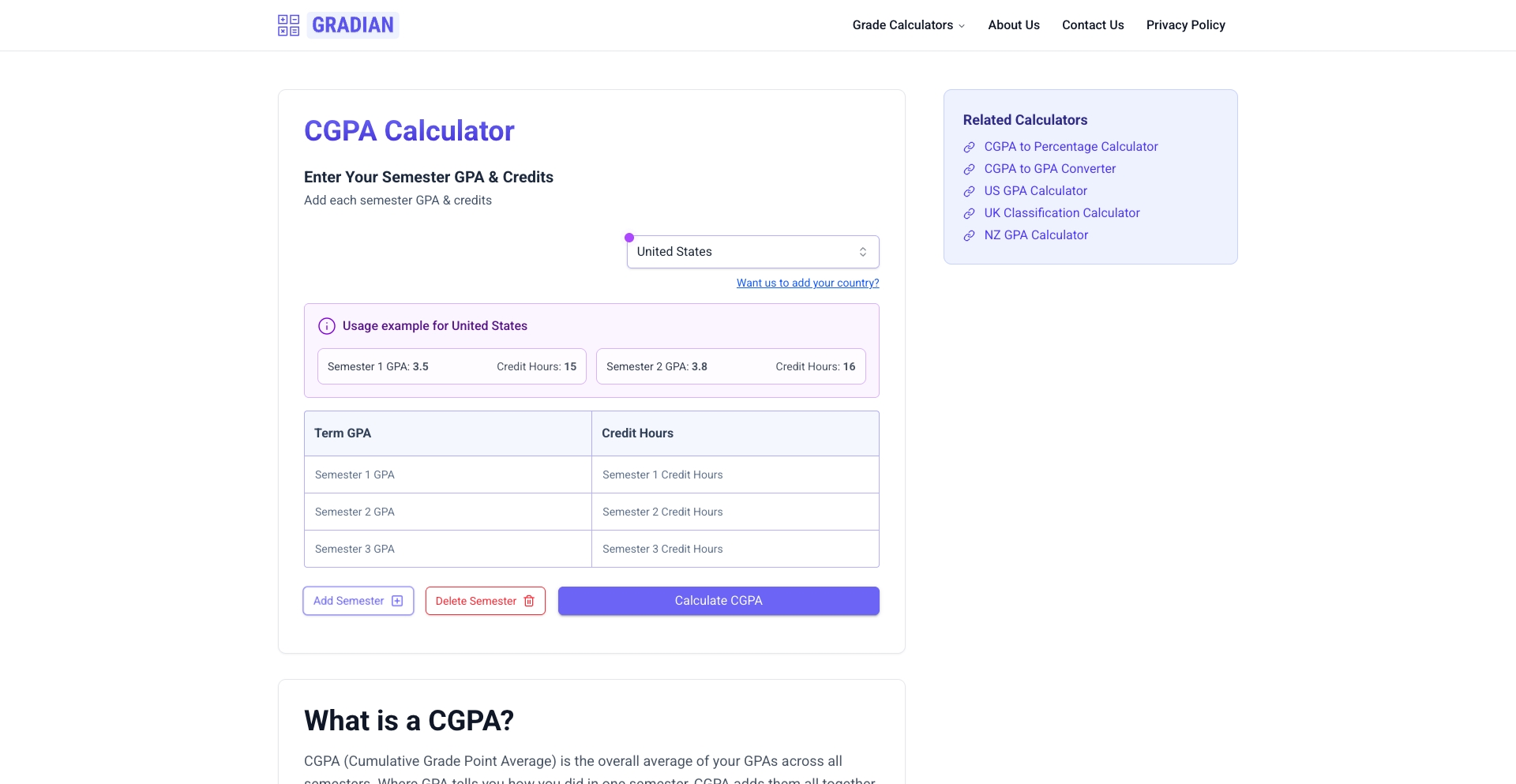Click the Gradian logo icon
1516x784 pixels.
(x=288, y=24)
